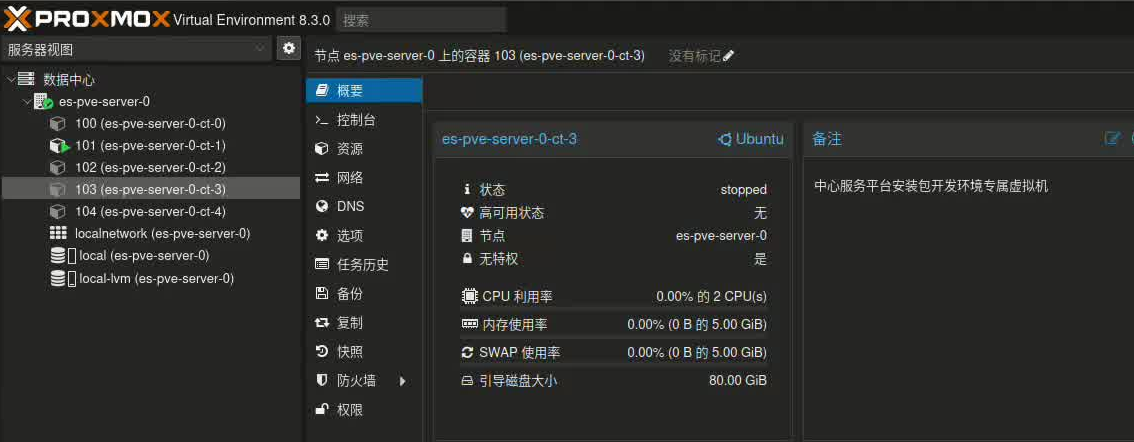This screenshot has height=442, width=1134.
Task: Collapse the 数据中心 tree node
Action: click(10, 79)
